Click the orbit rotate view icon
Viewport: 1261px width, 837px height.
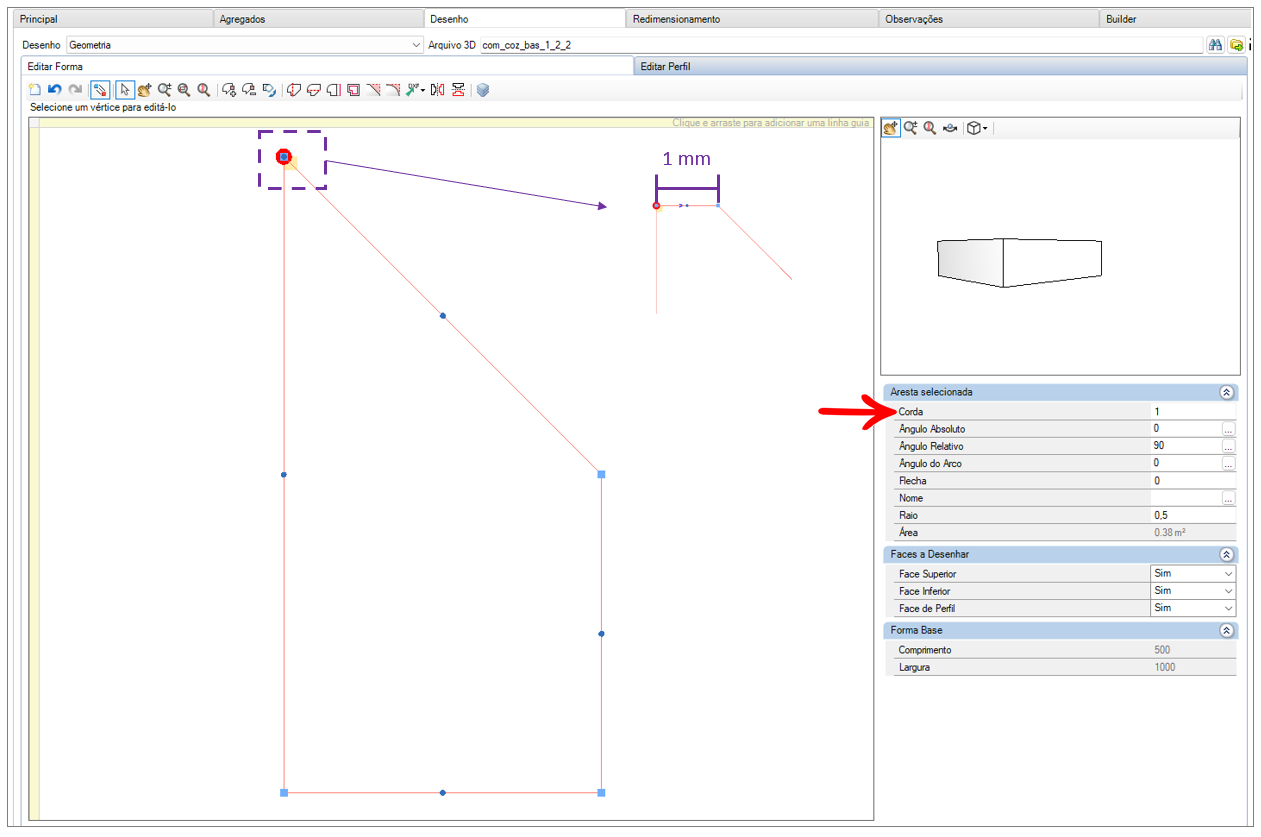coord(950,128)
